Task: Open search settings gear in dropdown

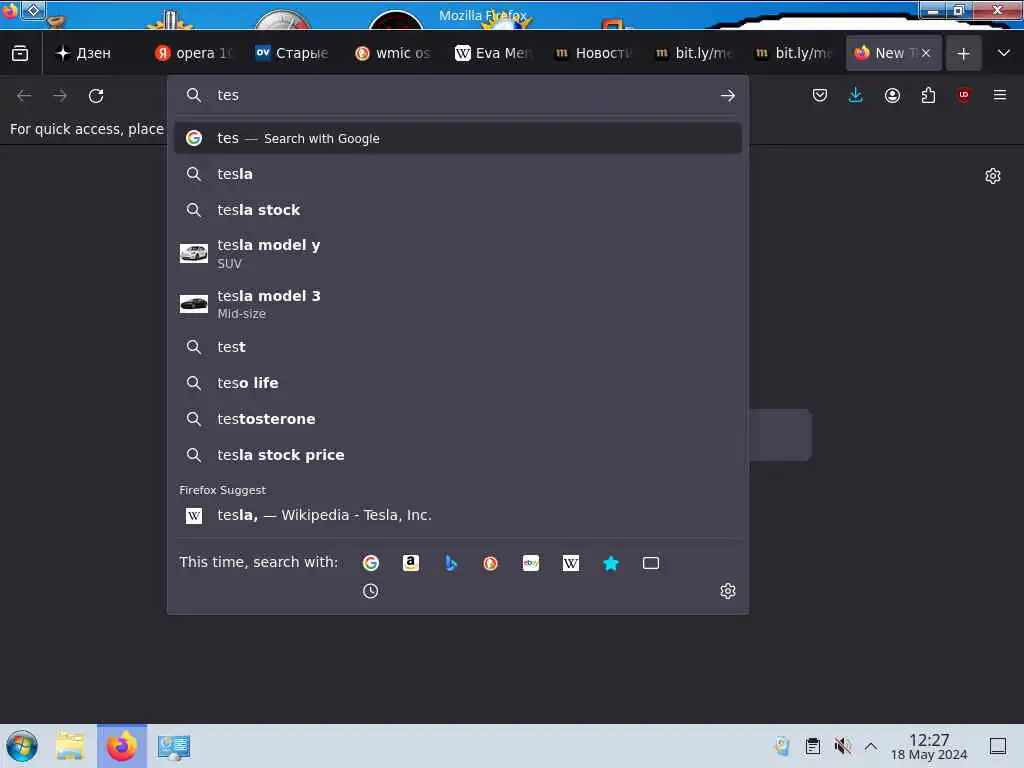Action: click(x=728, y=591)
